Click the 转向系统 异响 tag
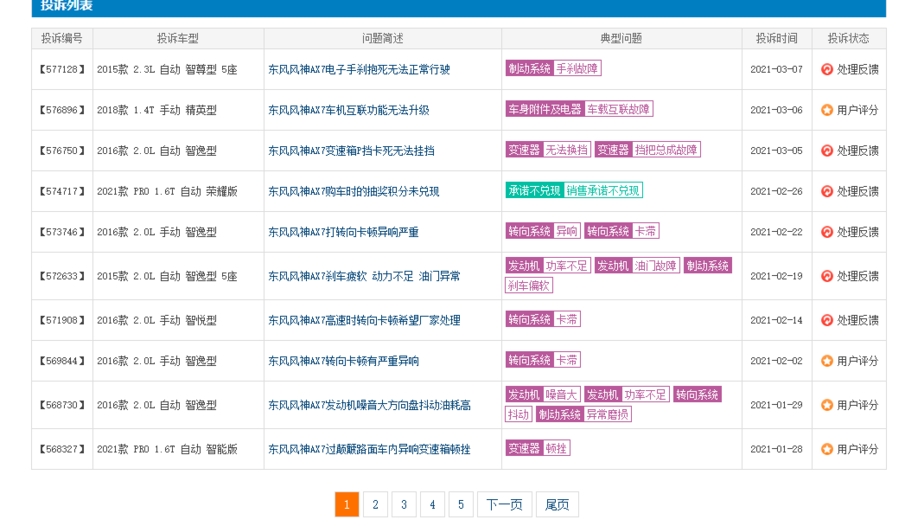The width and height of the screenshot is (905, 526). click(543, 231)
